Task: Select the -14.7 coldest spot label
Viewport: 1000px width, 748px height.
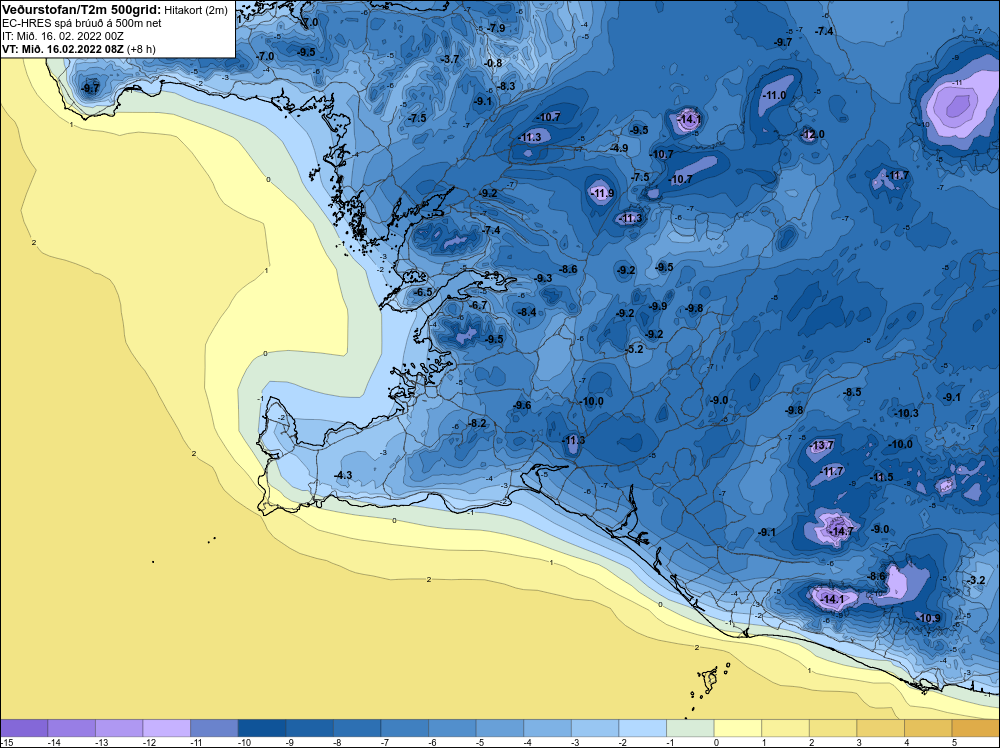Action: [841, 531]
